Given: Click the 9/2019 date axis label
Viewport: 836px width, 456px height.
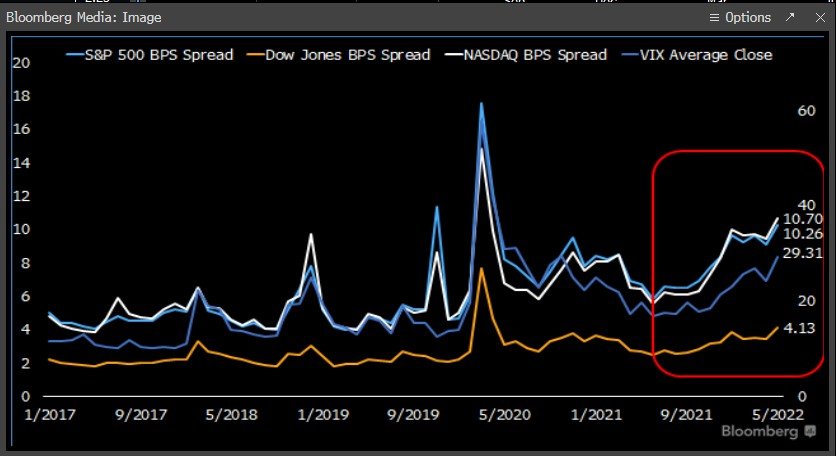Looking at the screenshot, I should (413, 414).
